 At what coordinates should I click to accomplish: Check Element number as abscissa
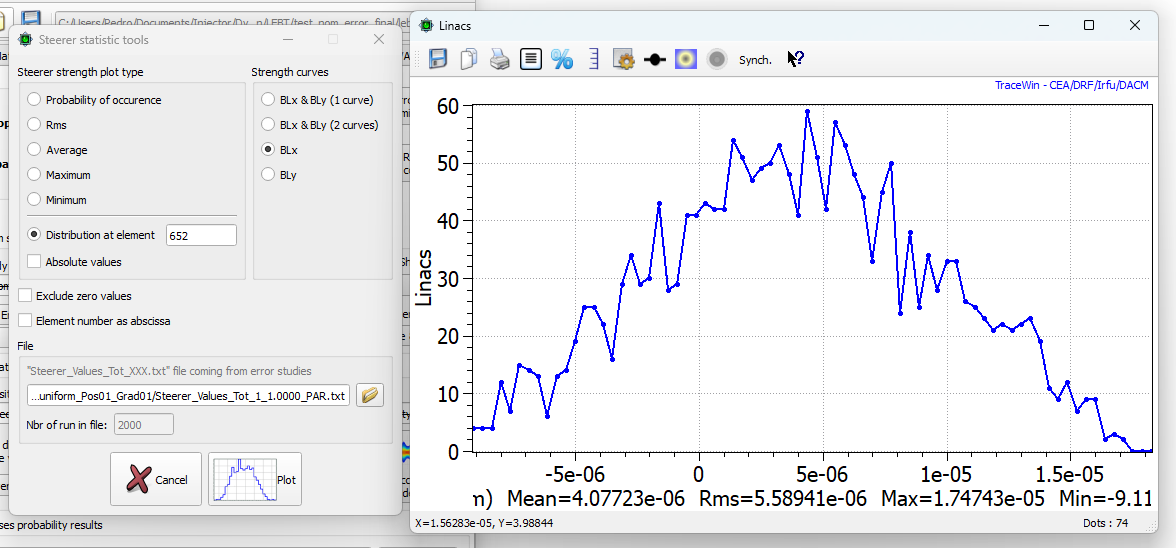(x=25, y=321)
